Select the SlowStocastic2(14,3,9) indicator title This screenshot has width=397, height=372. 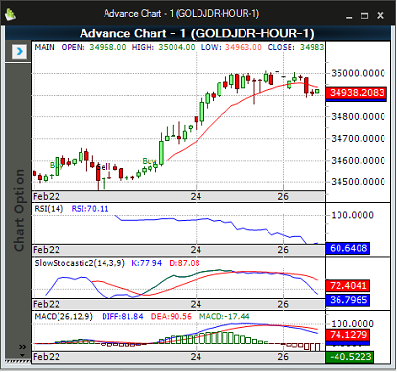(79, 263)
